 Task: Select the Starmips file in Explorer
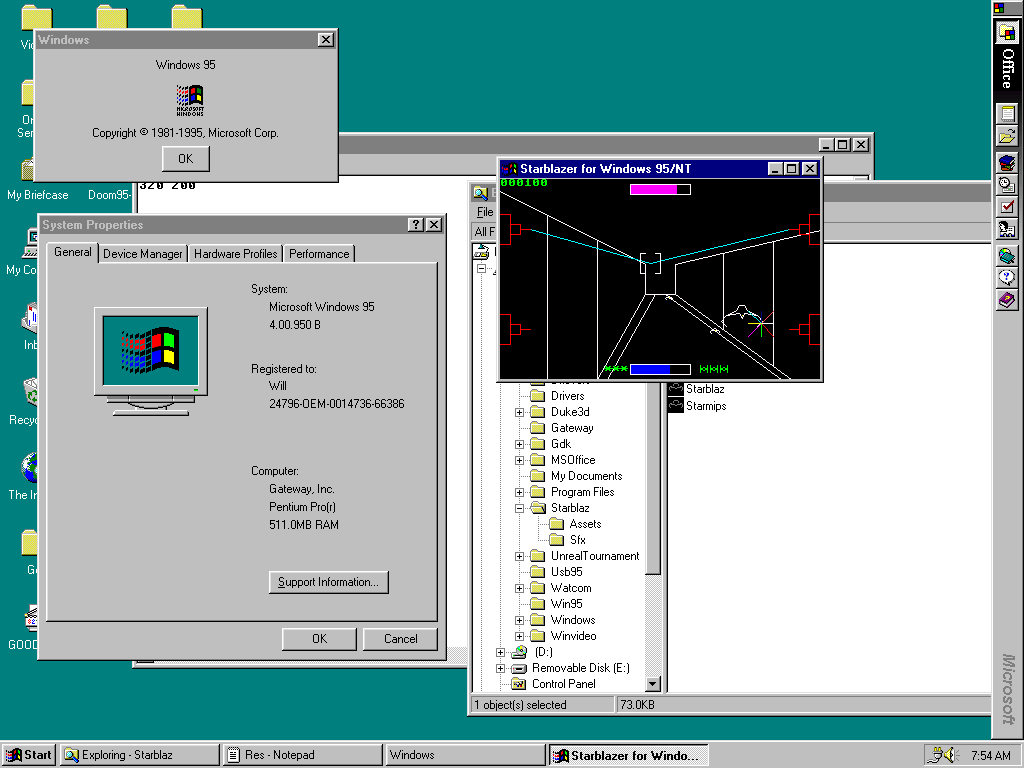(x=705, y=406)
